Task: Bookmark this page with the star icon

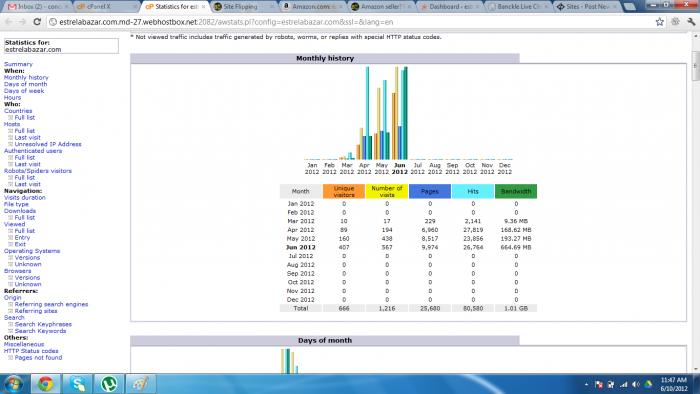Action: (x=659, y=22)
